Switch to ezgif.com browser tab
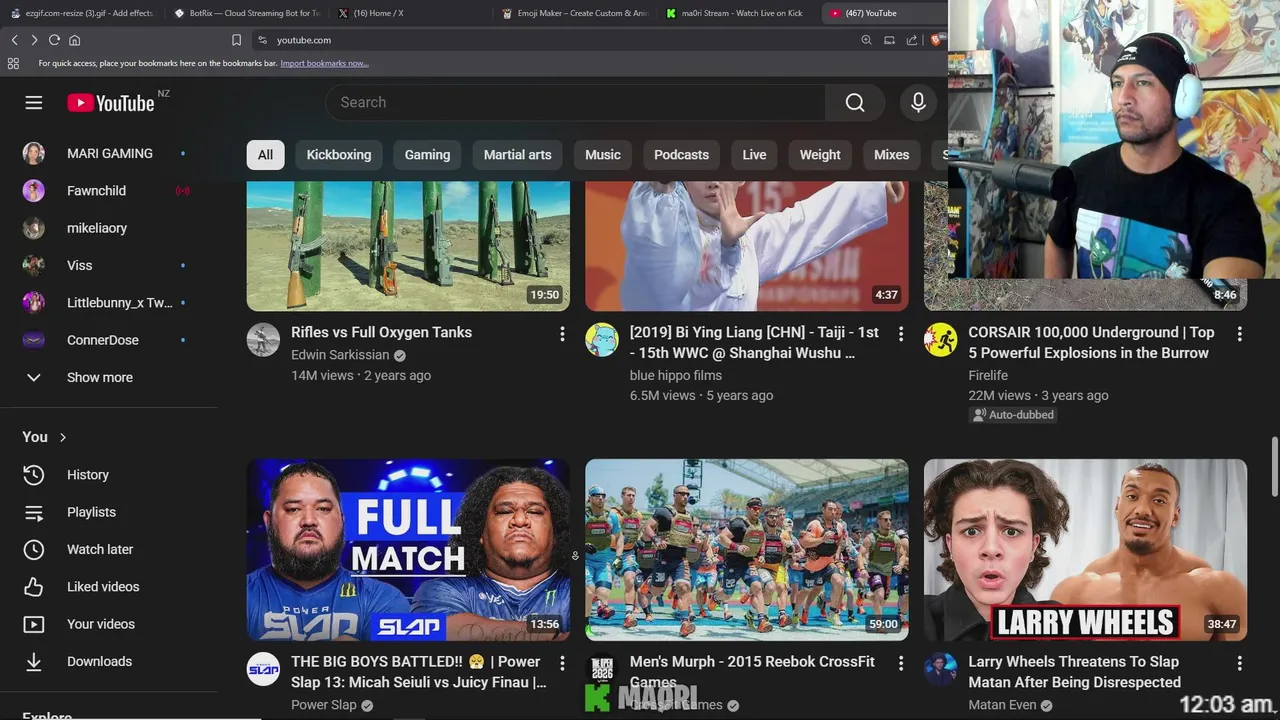1280x720 pixels. 82,13
